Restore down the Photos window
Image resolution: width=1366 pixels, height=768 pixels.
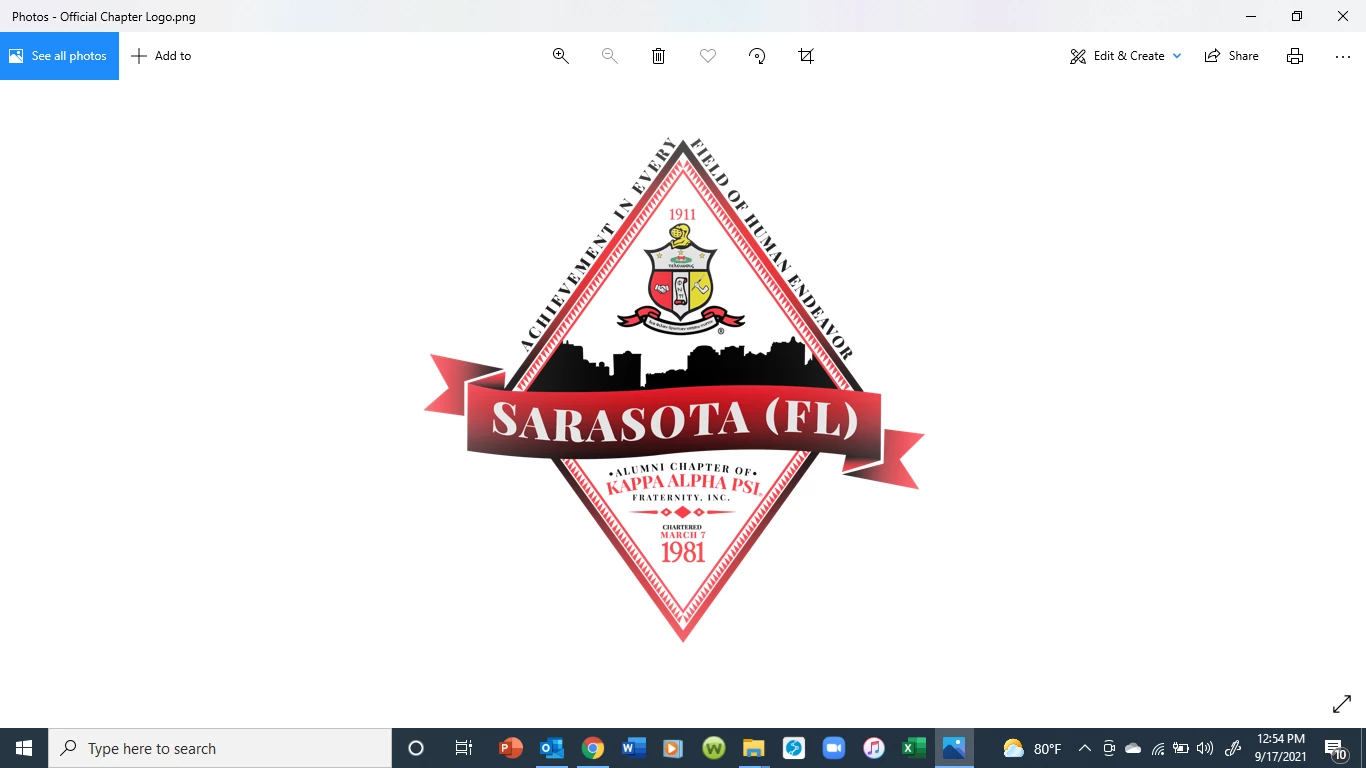tap(1297, 16)
